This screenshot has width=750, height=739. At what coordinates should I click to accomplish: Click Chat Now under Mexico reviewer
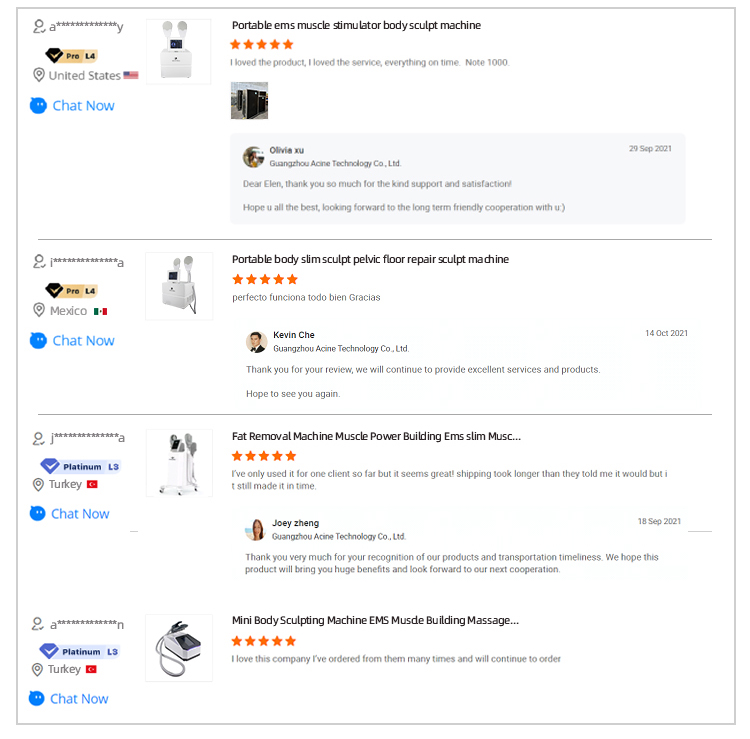[83, 341]
